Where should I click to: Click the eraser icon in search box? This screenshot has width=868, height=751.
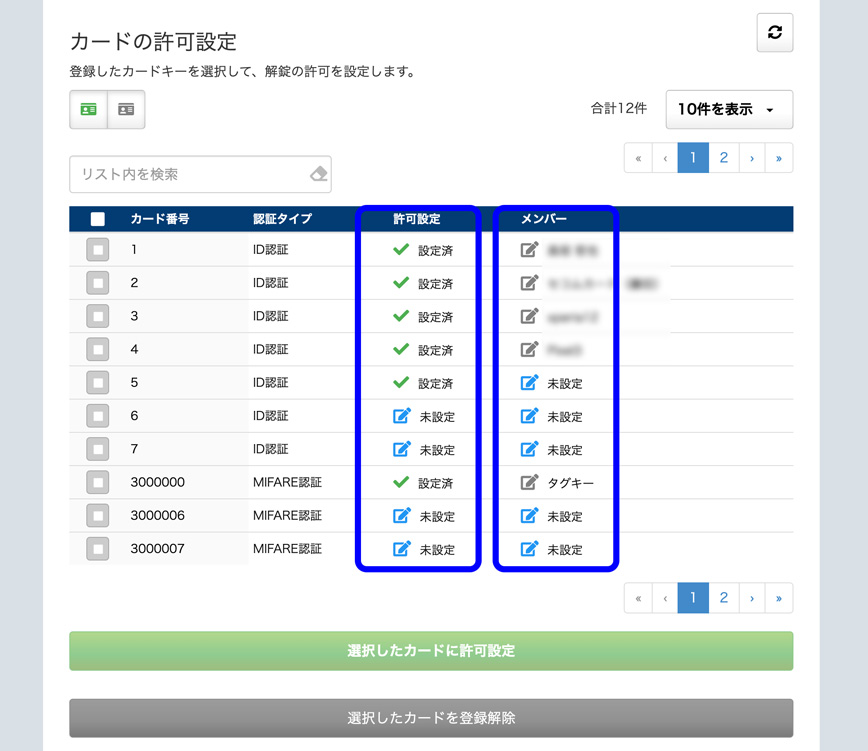point(318,174)
